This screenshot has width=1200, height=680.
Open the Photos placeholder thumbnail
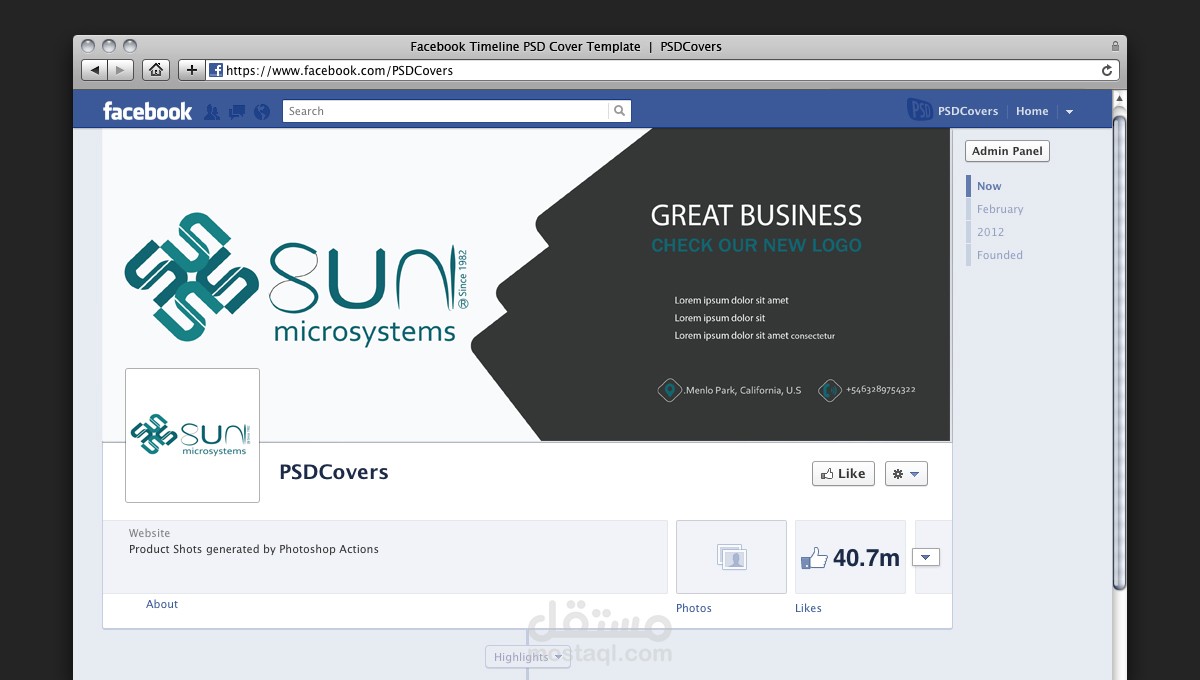click(x=731, y=557)
